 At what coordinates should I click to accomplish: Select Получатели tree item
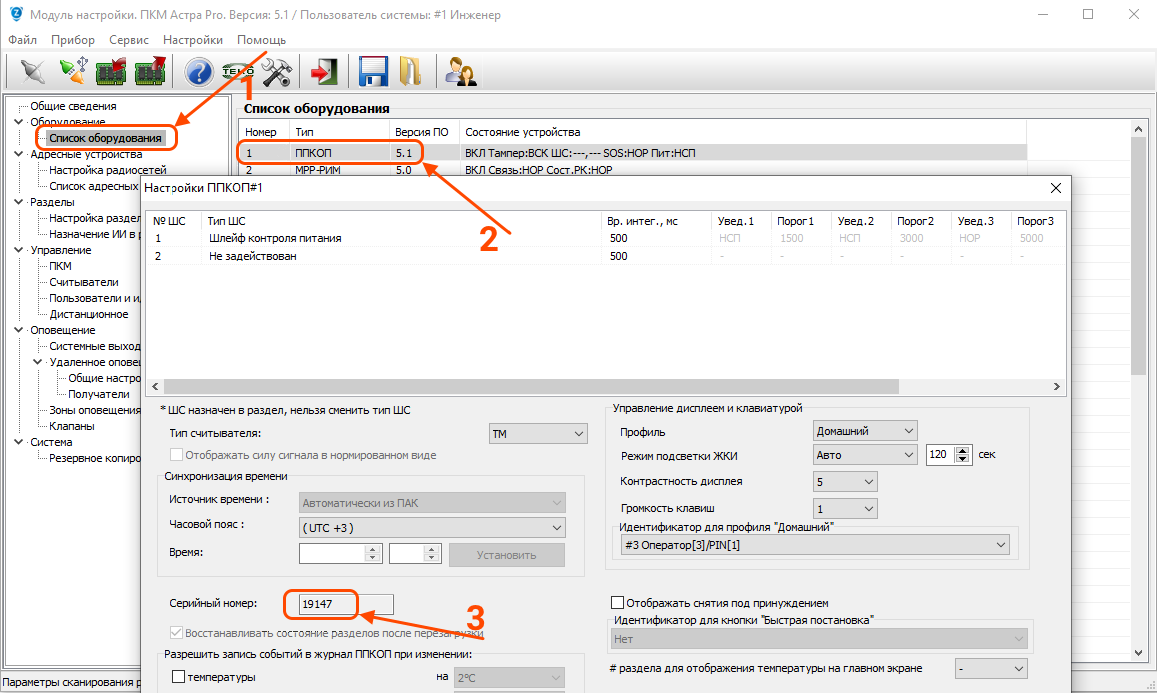(99, 394)
